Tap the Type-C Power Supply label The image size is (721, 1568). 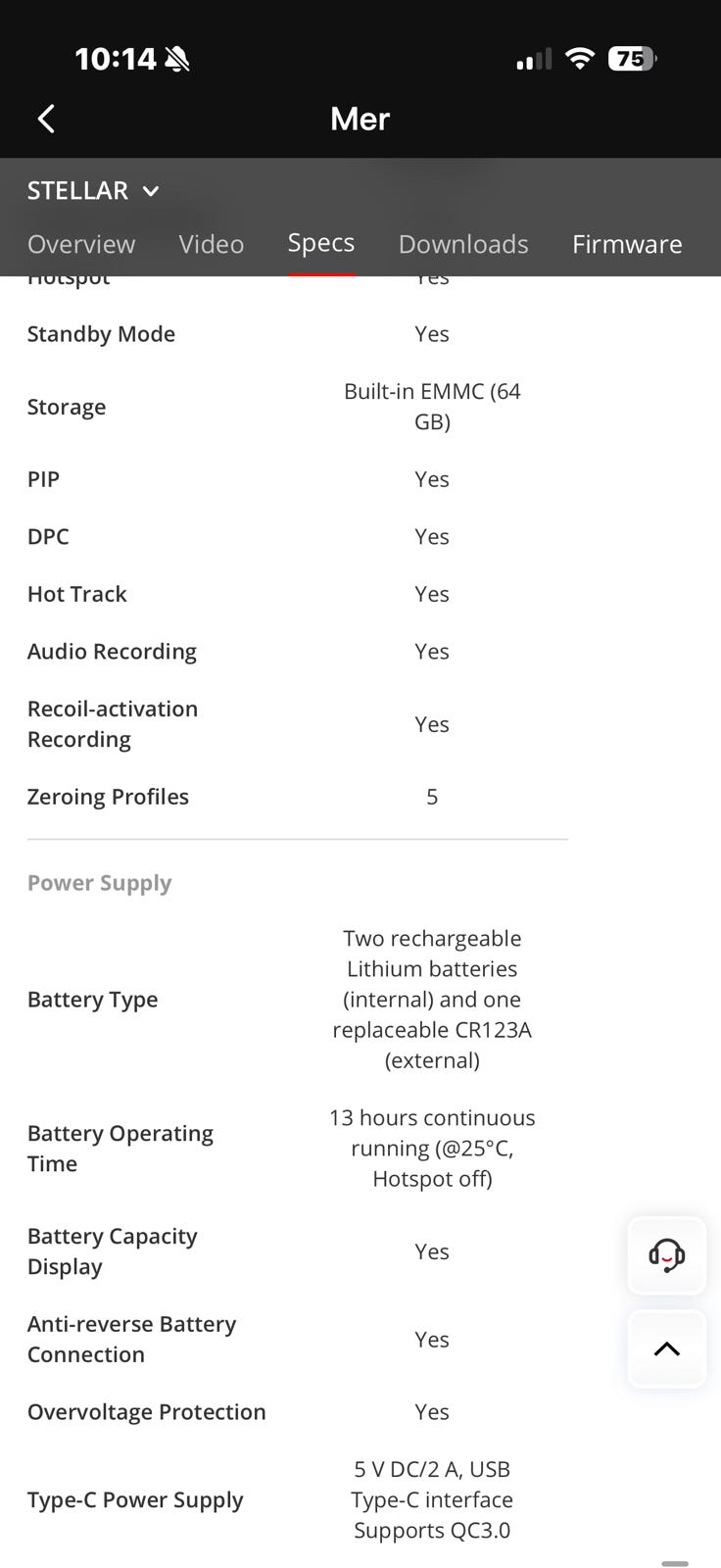[135, 1500]
